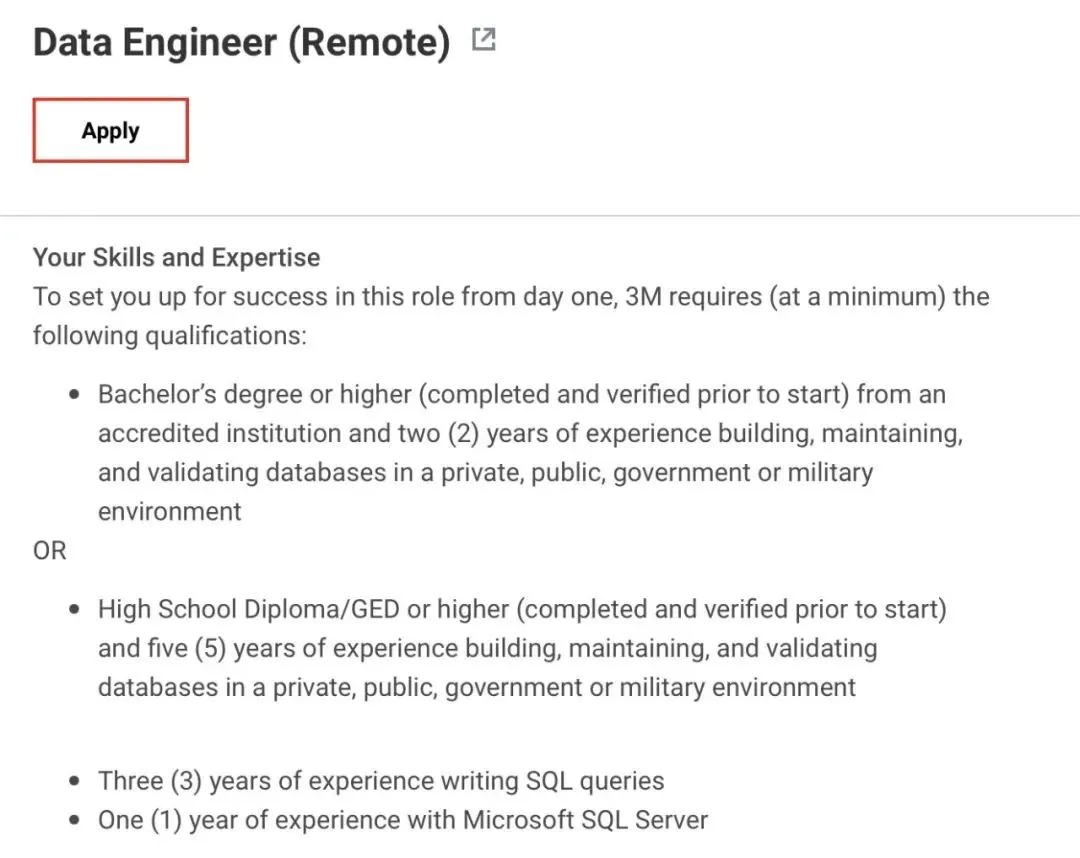Viewport: 1080px width, 858px height.
Task: Click the bullet before High School Diploma item
Action: (74, 610)
